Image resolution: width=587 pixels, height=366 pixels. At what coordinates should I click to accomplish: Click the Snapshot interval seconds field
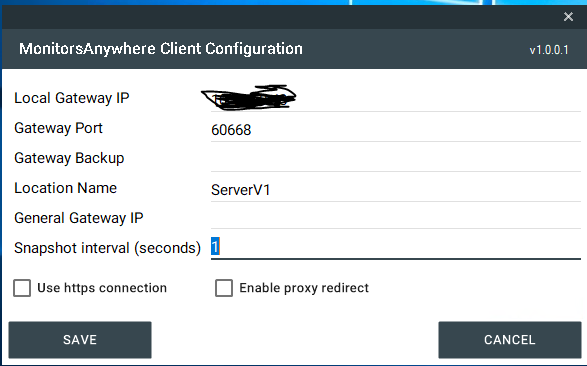pyautogui.click(x=396, y=247)
